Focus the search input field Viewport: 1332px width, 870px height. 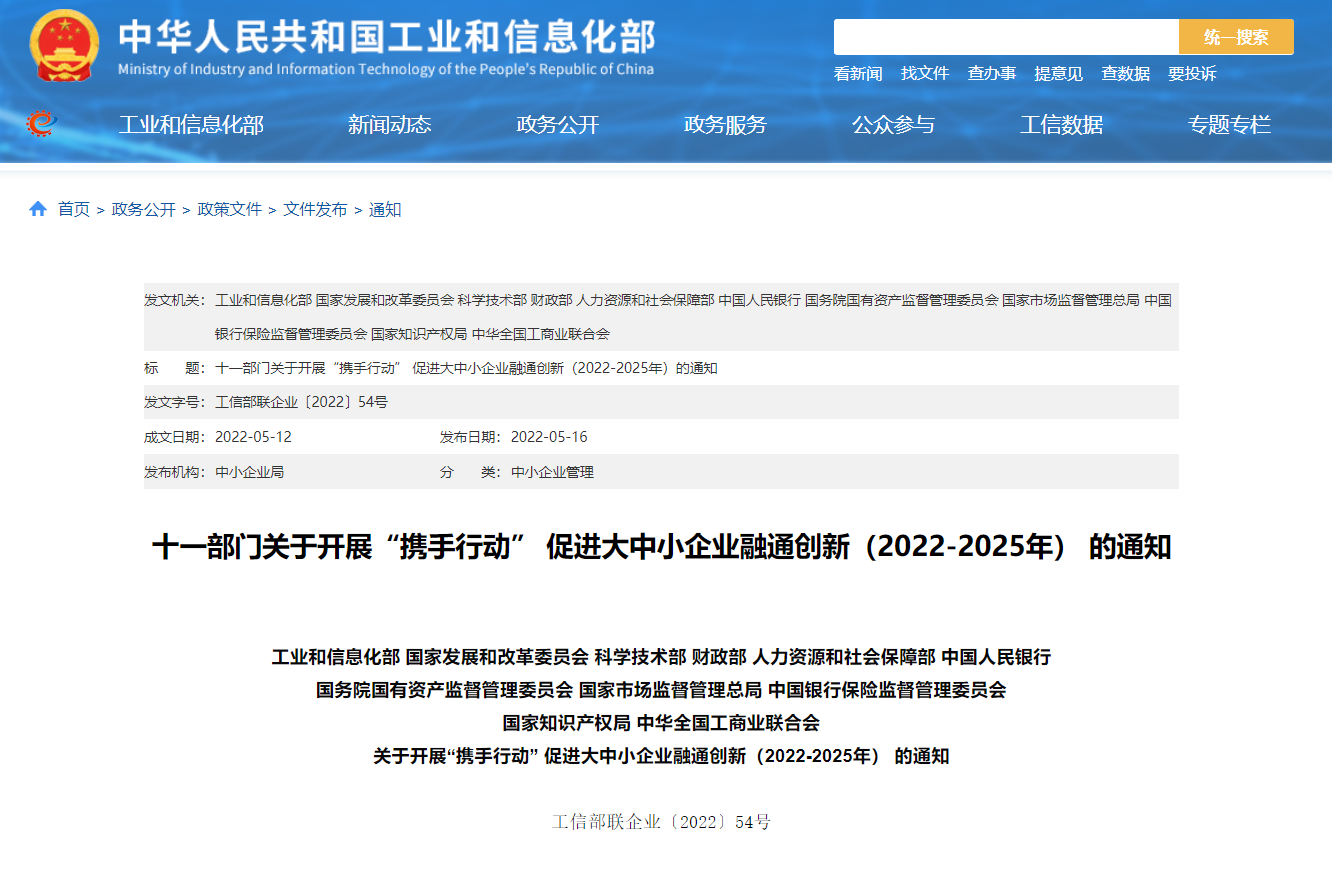click(1006, 37)
